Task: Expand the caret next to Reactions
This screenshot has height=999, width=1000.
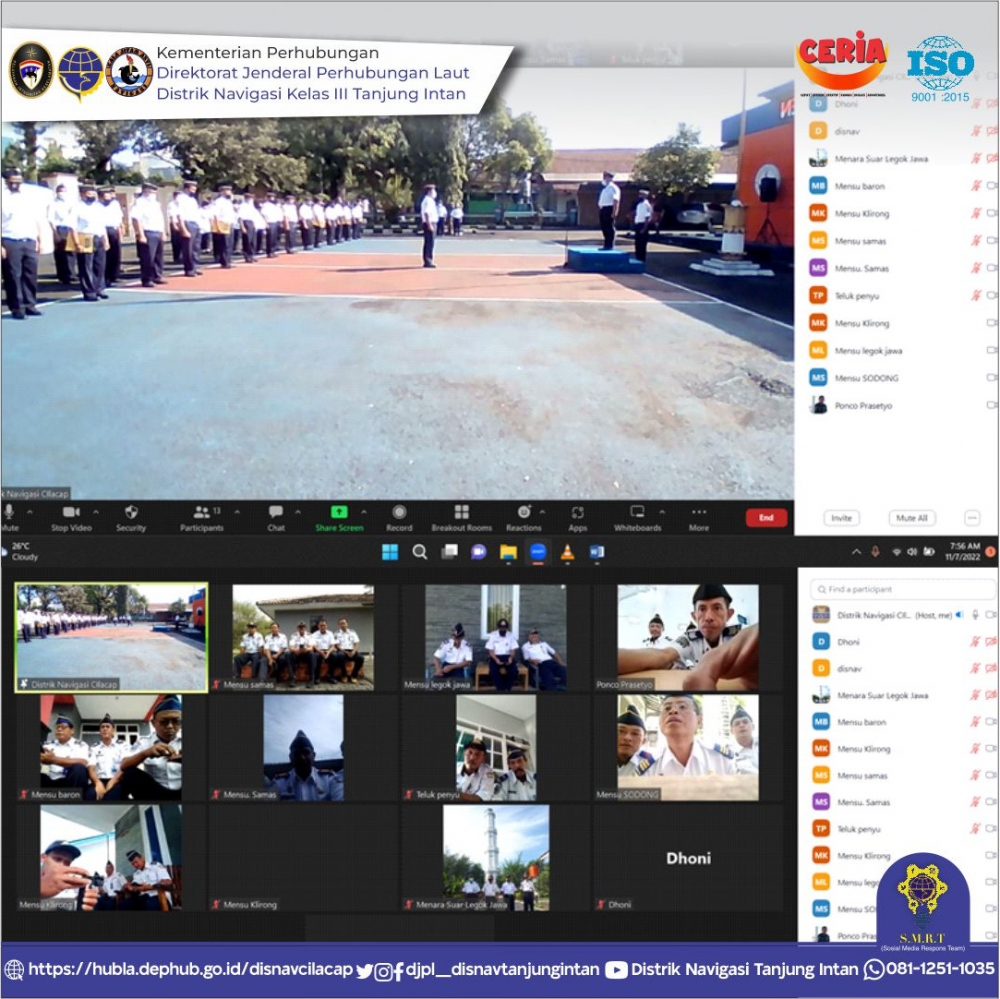Action: [x=542, y=512]
